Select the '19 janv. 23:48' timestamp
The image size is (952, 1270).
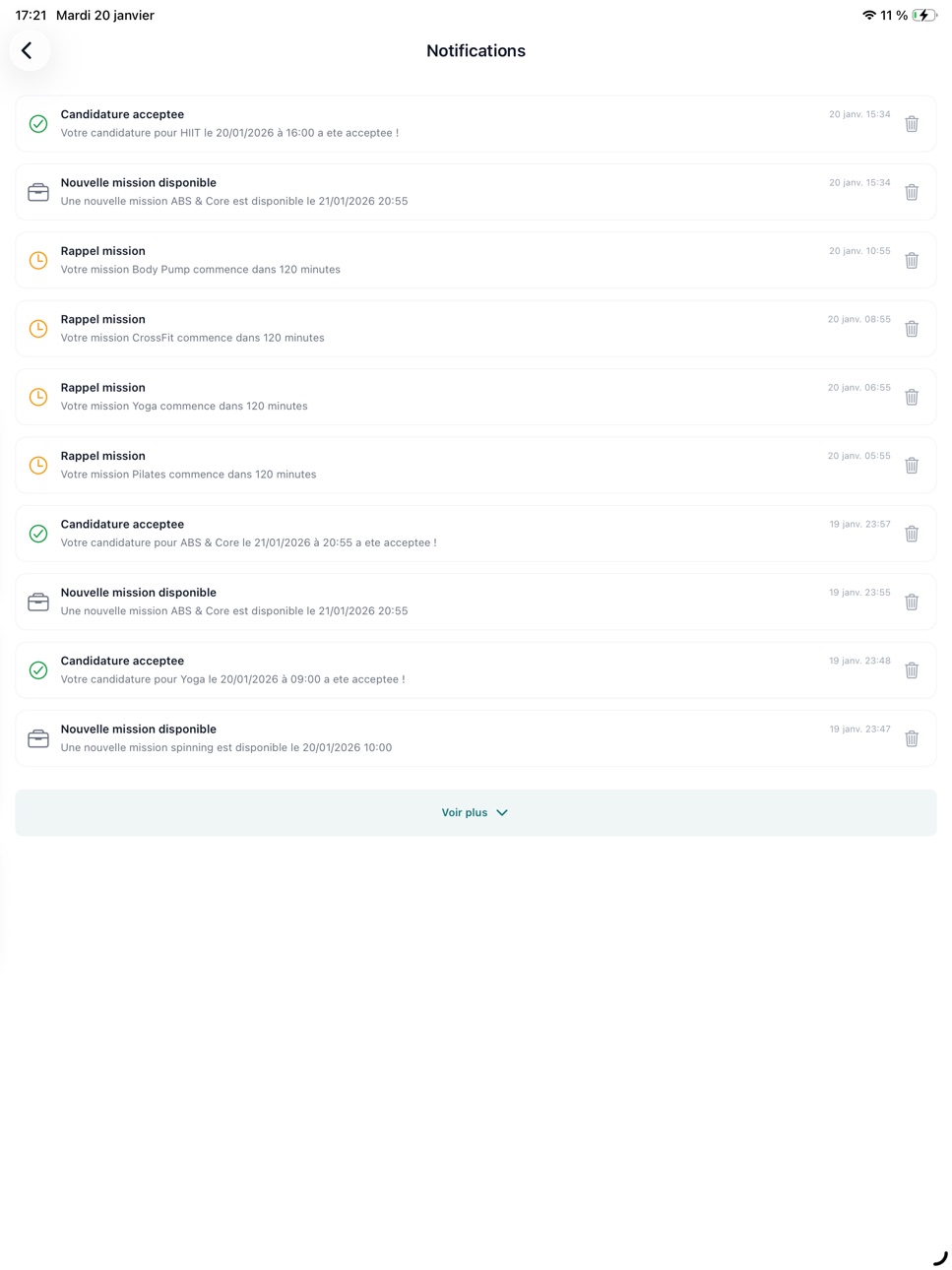pos(859,661)
